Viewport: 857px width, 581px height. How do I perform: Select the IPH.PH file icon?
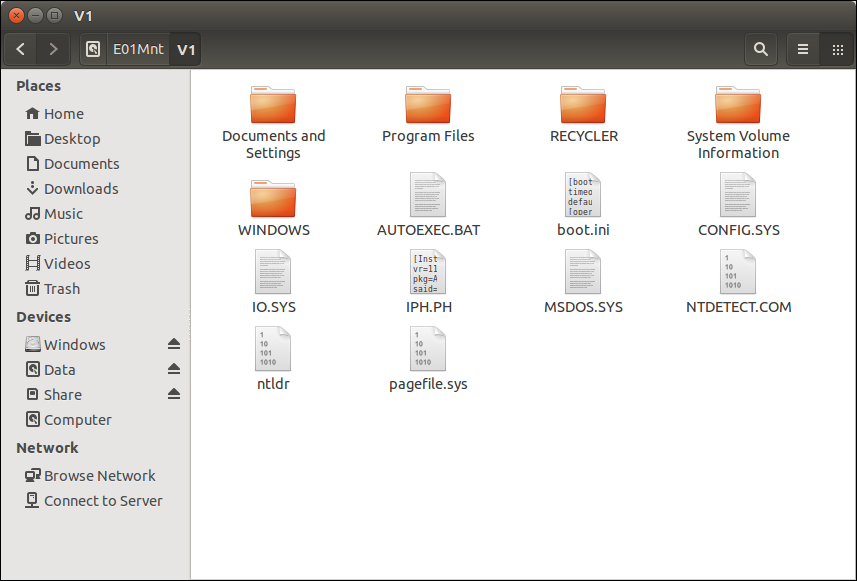428,272
